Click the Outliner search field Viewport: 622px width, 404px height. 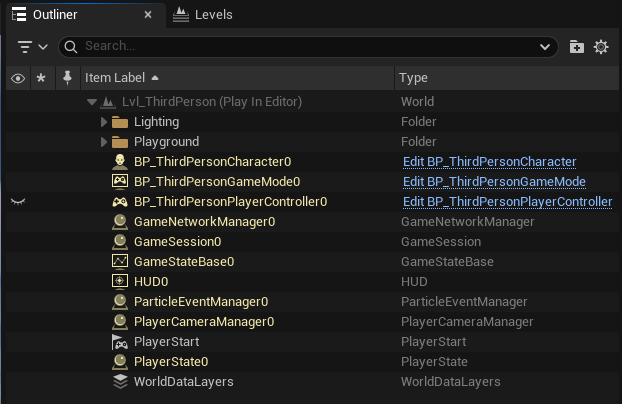click(300, 47)
